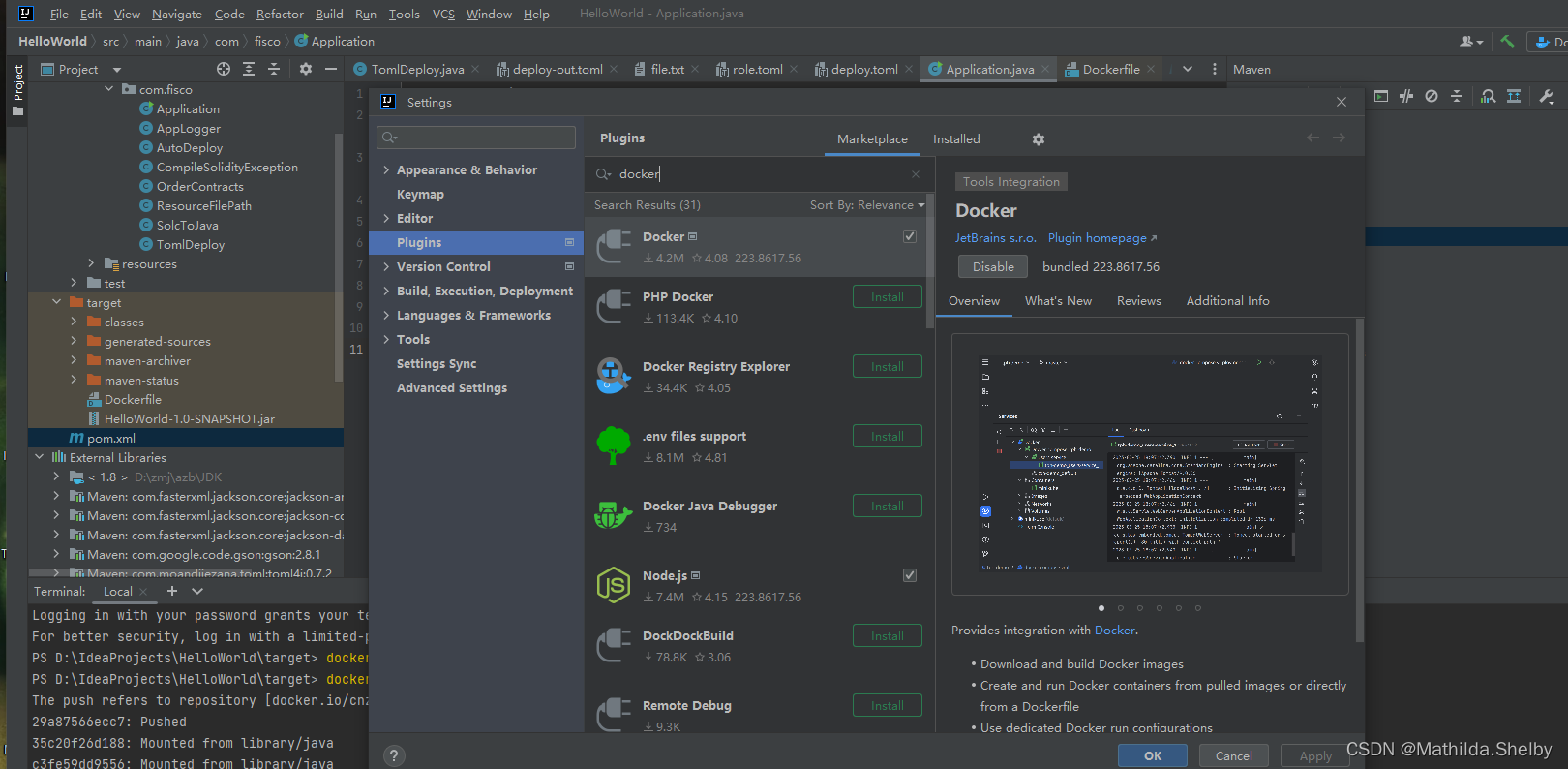Click Cancel in the Settings dialog
The width and height of the screenshot is (1568, 769).
click(x=1234, y=756)
